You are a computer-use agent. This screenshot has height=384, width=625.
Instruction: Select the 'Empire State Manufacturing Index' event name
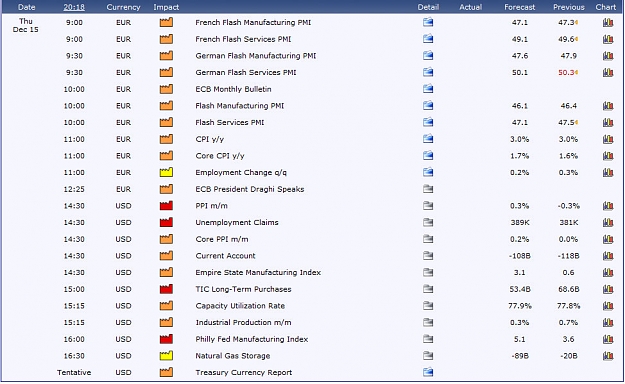click(258, 272)
